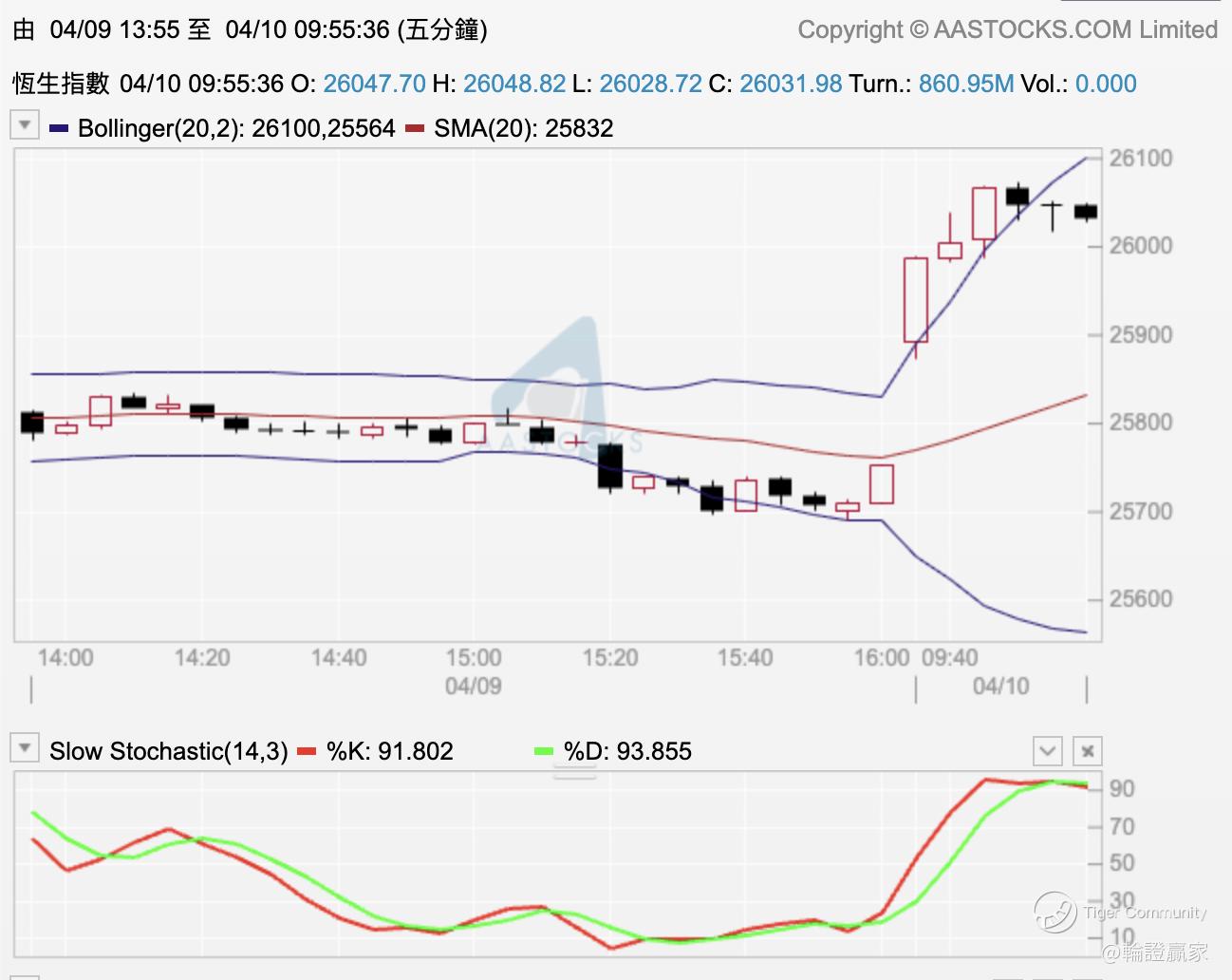Click the "恒生指數" index name
Image resolution: width=1232 pixels, height=980 pixels.
[62, 84]
